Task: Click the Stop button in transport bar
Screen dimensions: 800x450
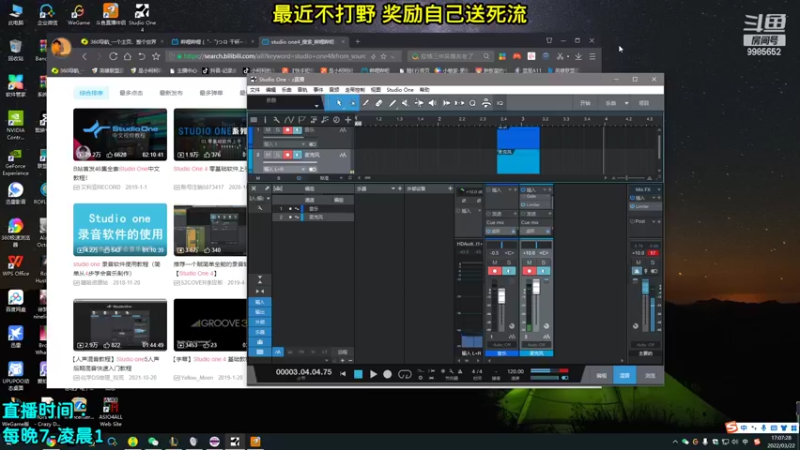Action: click(x=358, y=374)
